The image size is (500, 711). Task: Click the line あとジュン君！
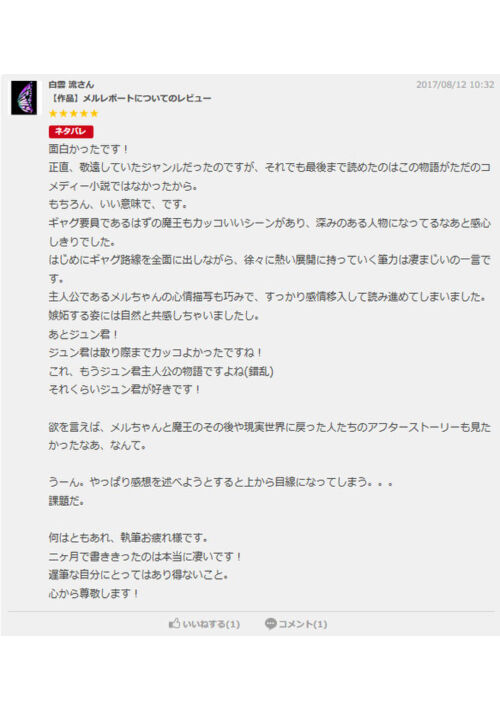(x=84, y=334)
